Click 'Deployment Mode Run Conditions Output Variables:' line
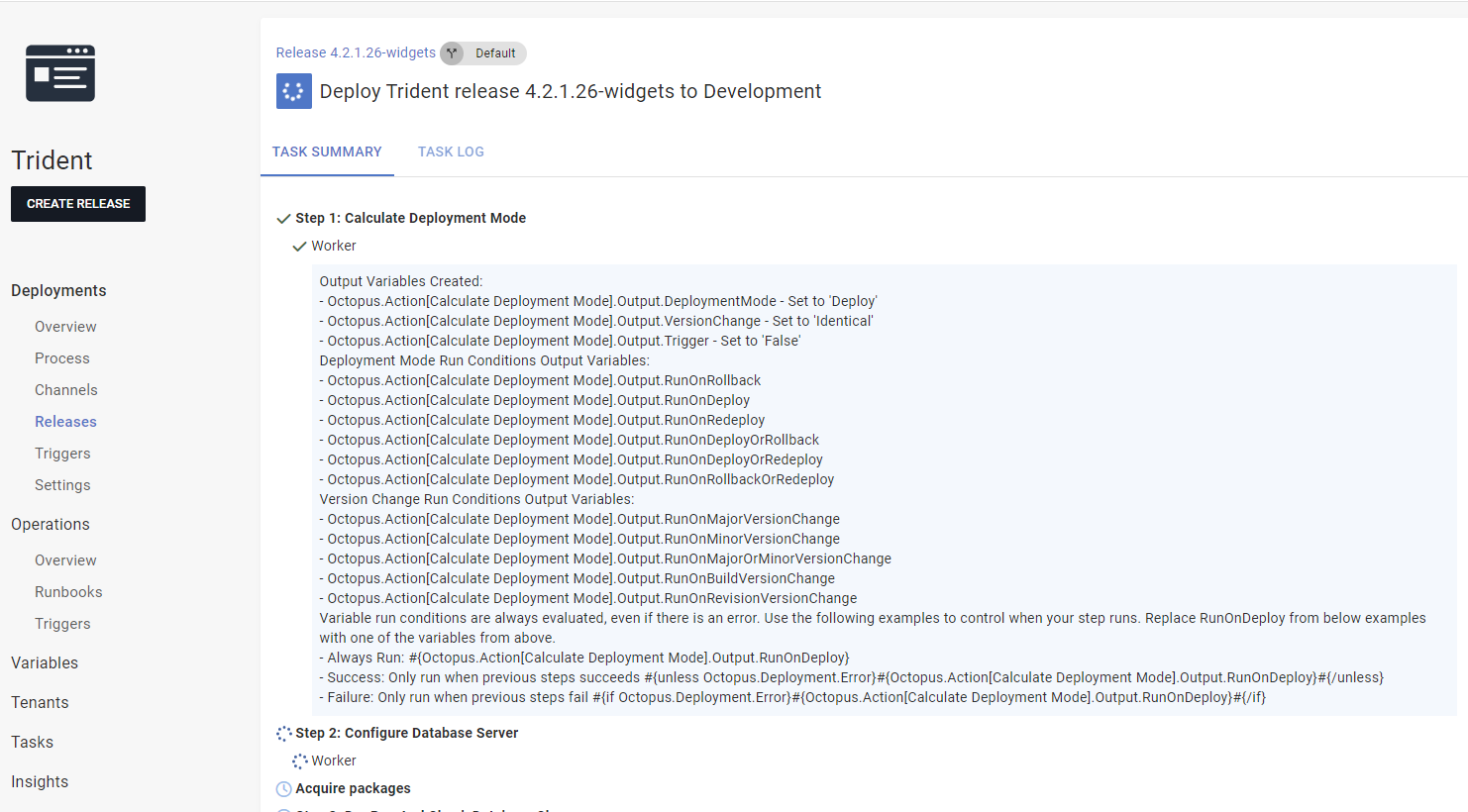 [x=484, y=360]
